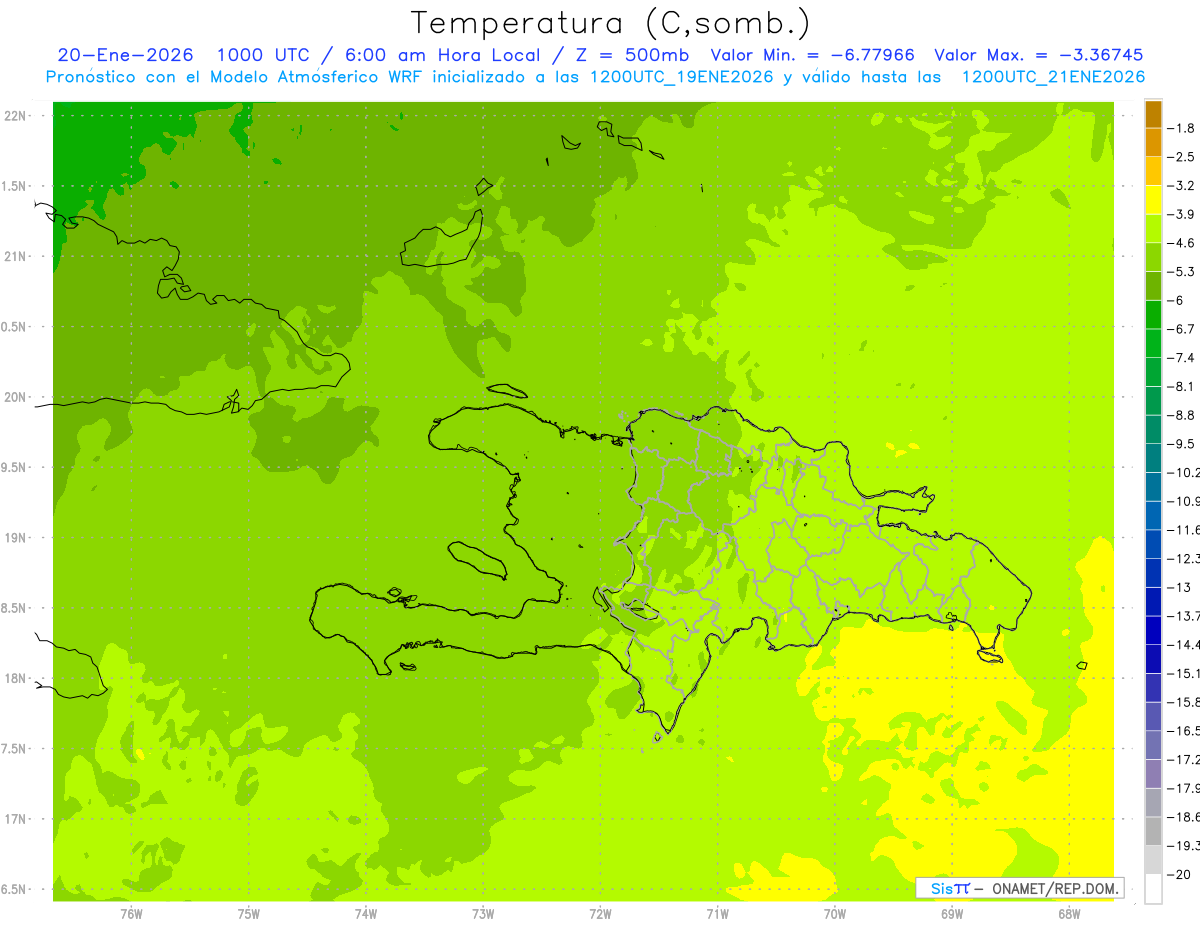Click the green swatch between -6 and -6.7

[x=1153, y=315]
